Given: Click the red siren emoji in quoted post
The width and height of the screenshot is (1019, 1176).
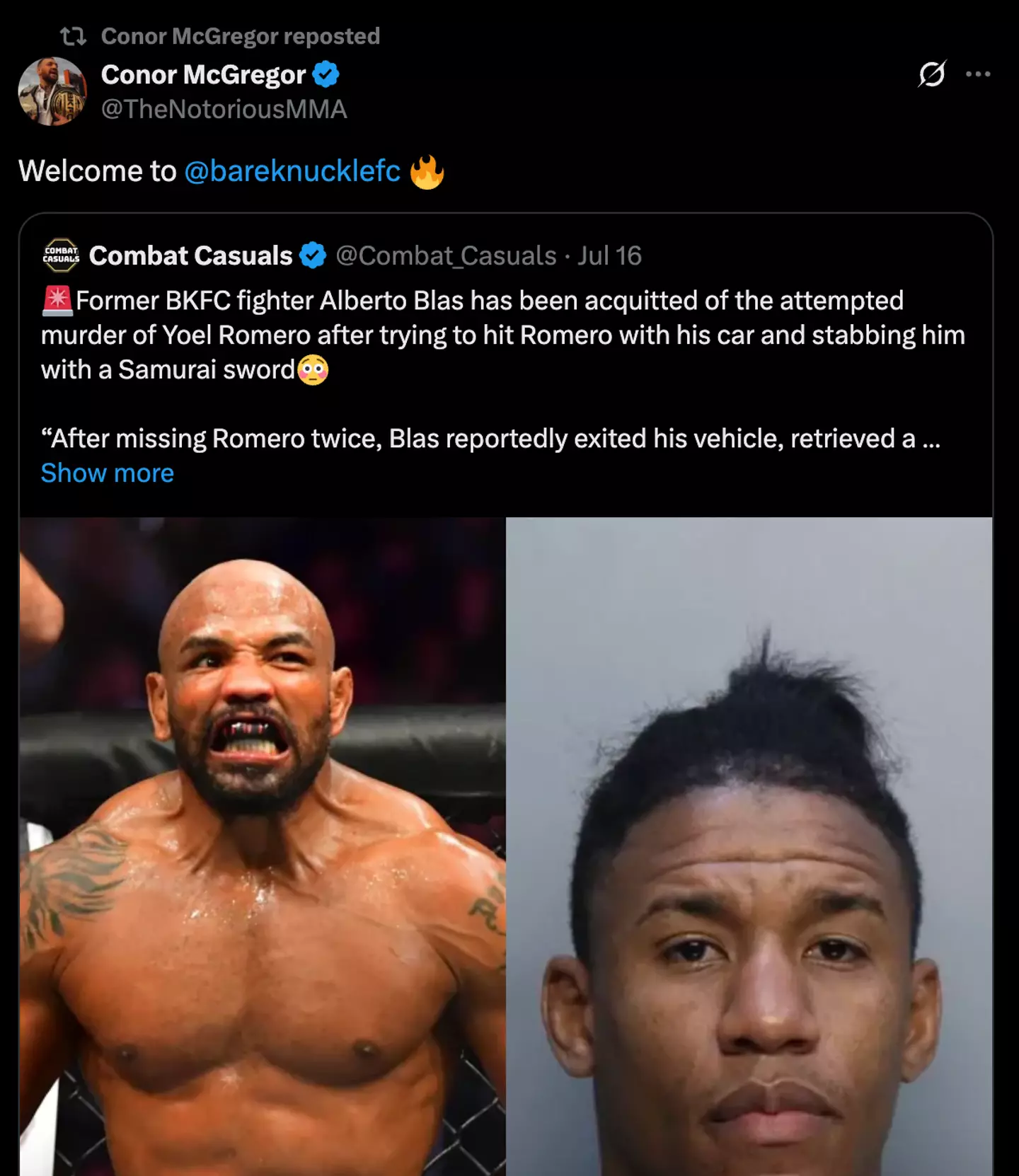Looking at the screenshot, I should tap(57, 301).
